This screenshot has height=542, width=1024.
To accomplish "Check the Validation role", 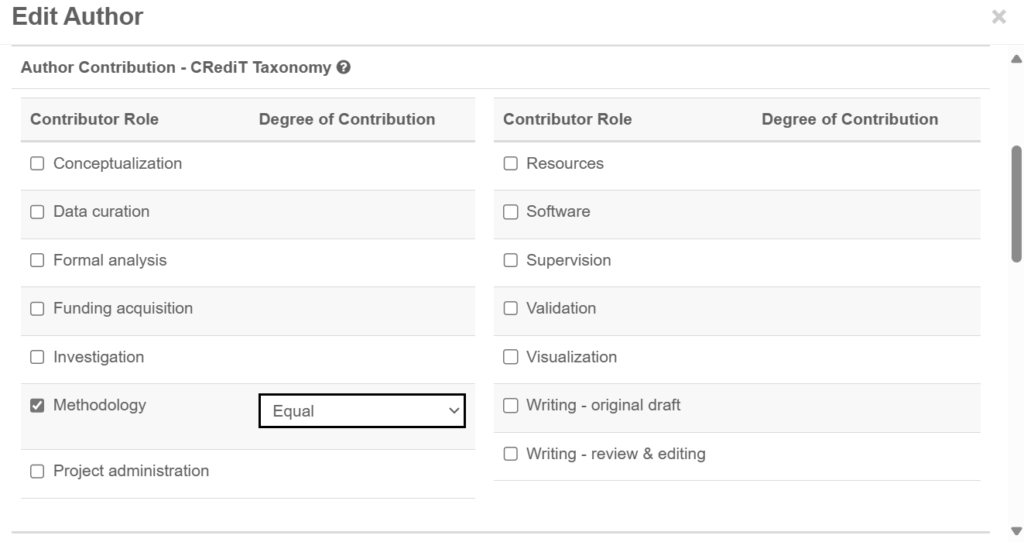I will [511, 308].
